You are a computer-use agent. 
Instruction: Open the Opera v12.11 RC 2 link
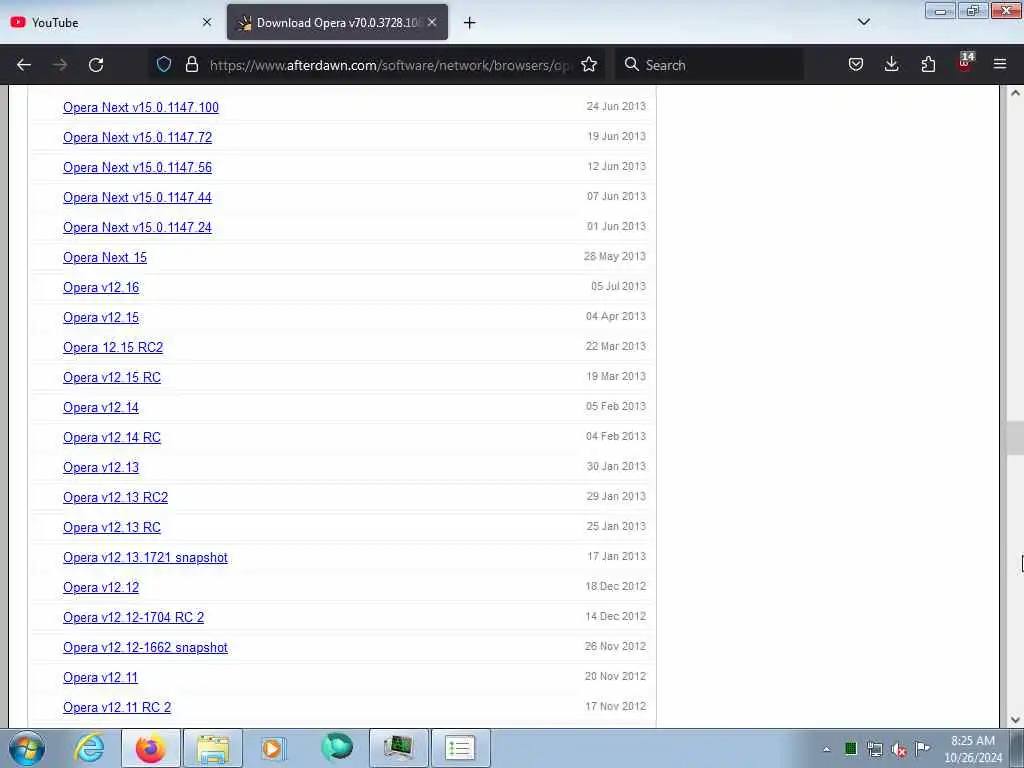(117, 708)
